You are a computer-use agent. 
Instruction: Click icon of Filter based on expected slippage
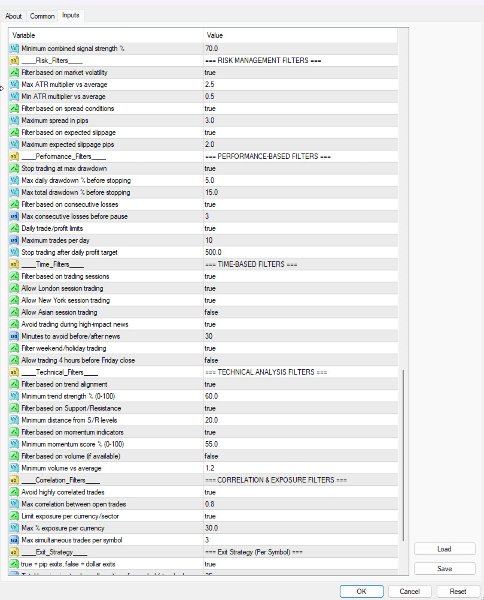[x=14, y=132]
